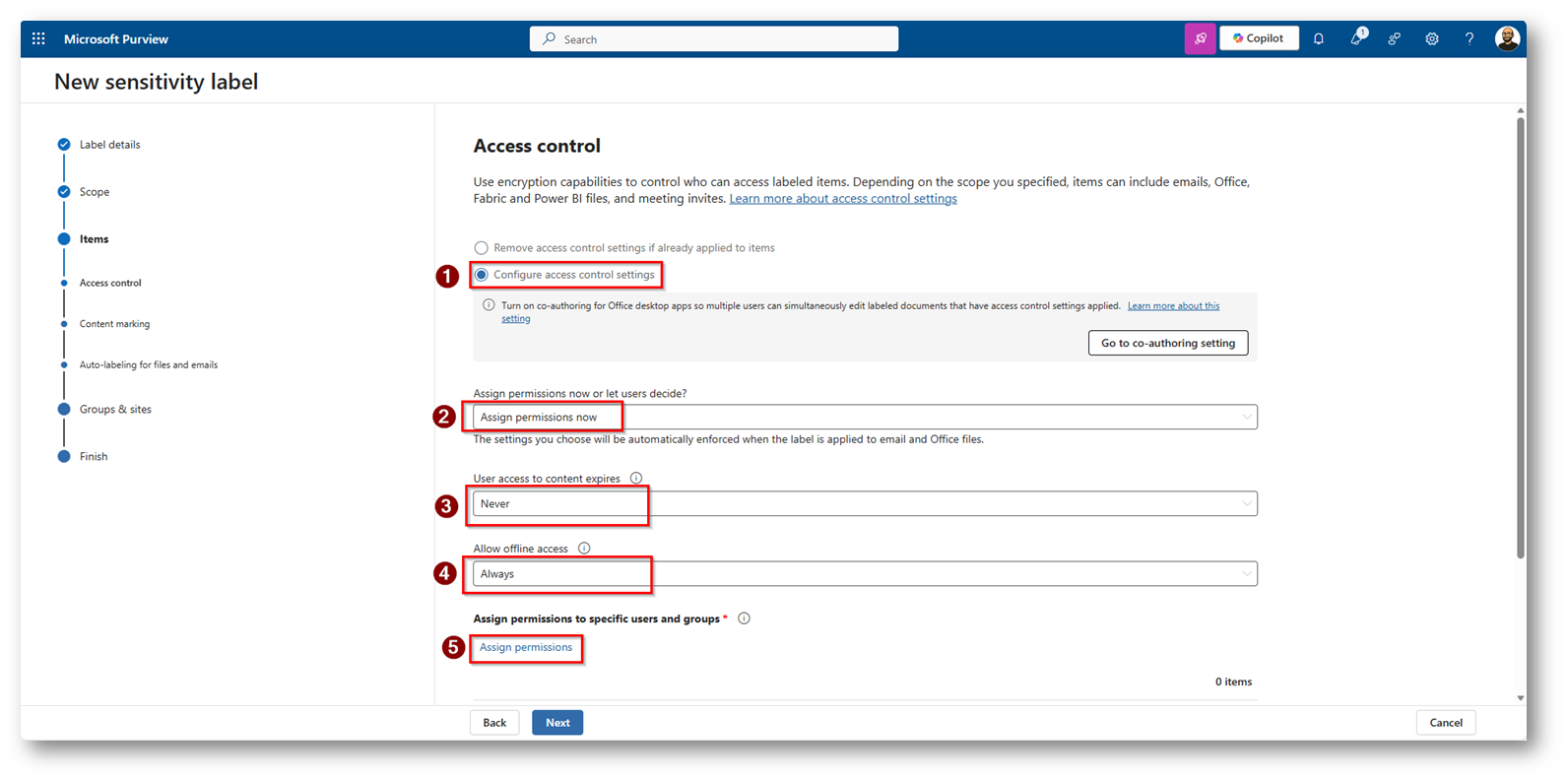The height and width of the screenshot is (782, 1568).
Task: Click info icon beside Allow offline access
Action: (584, 549)
